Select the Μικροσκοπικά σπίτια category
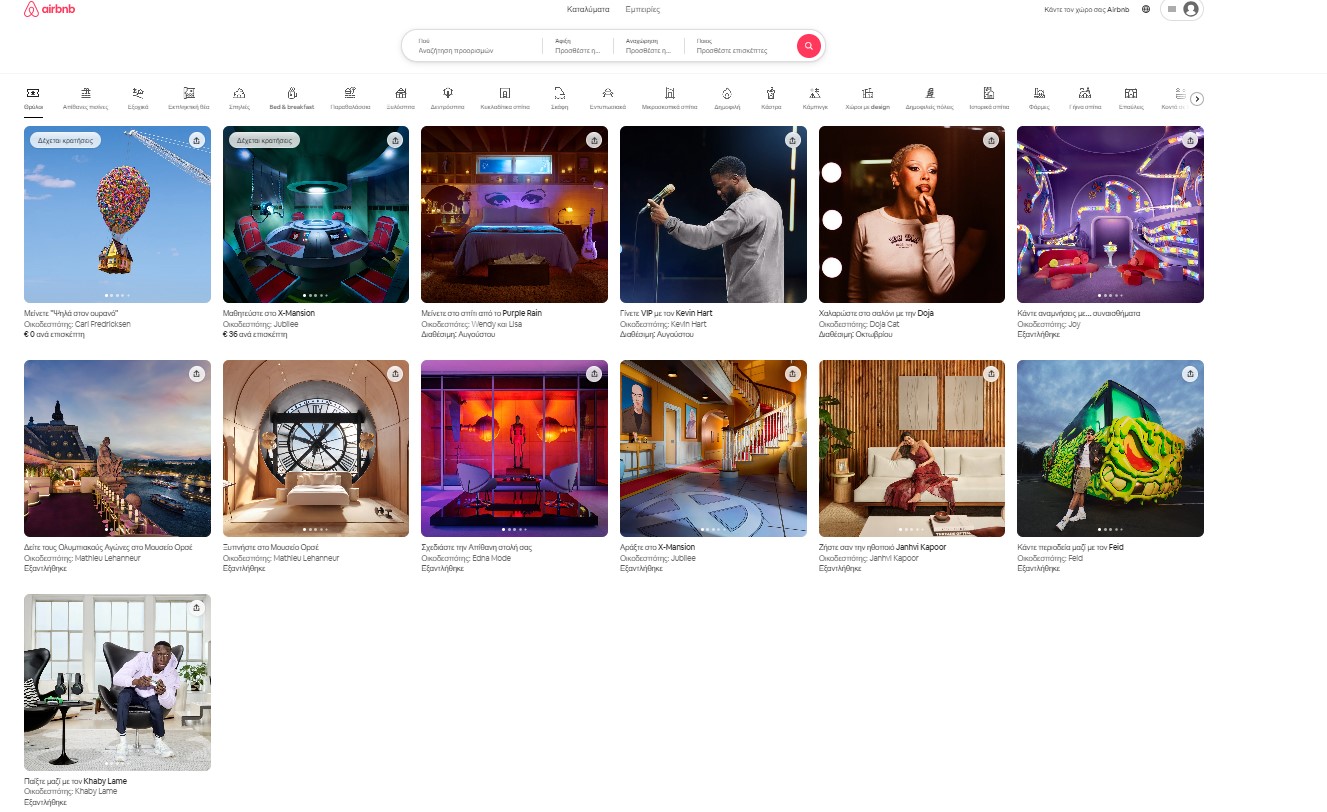The width and height of the screenshot is (1327, 812). tap(669, 97)
